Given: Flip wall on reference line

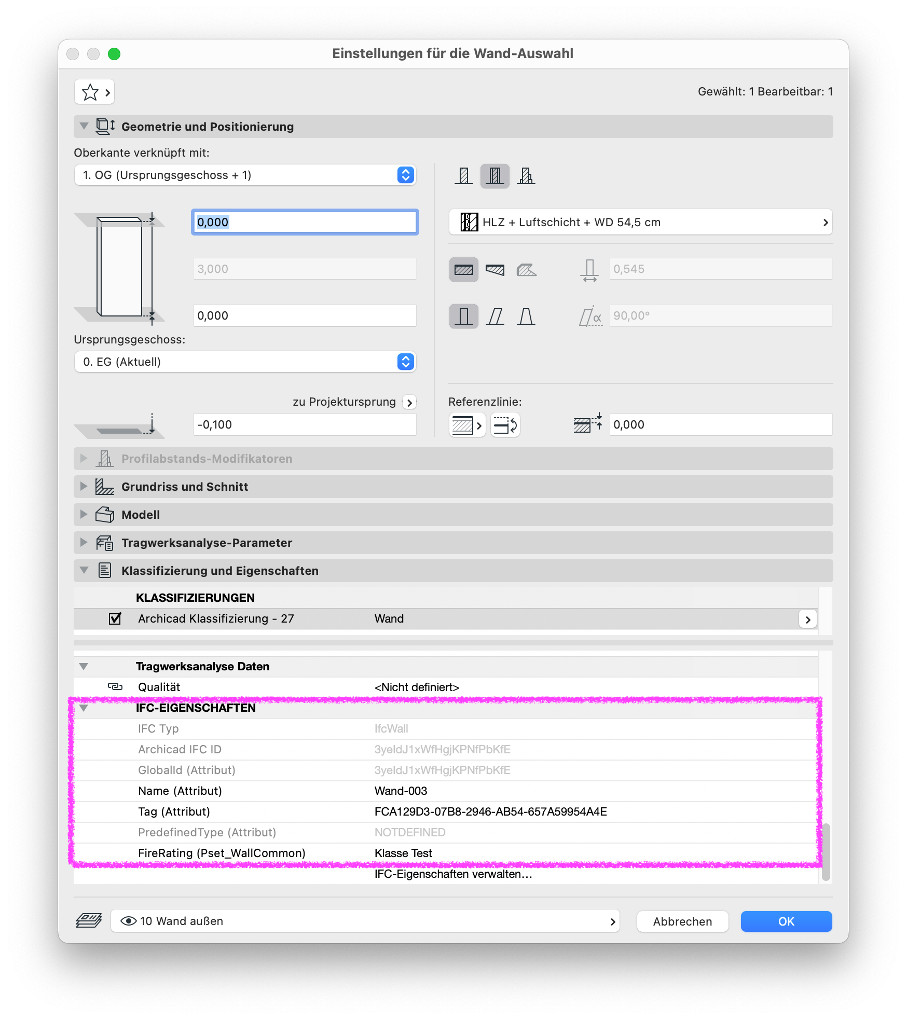Looking at the screenshot, I should (x=505, y=425).
